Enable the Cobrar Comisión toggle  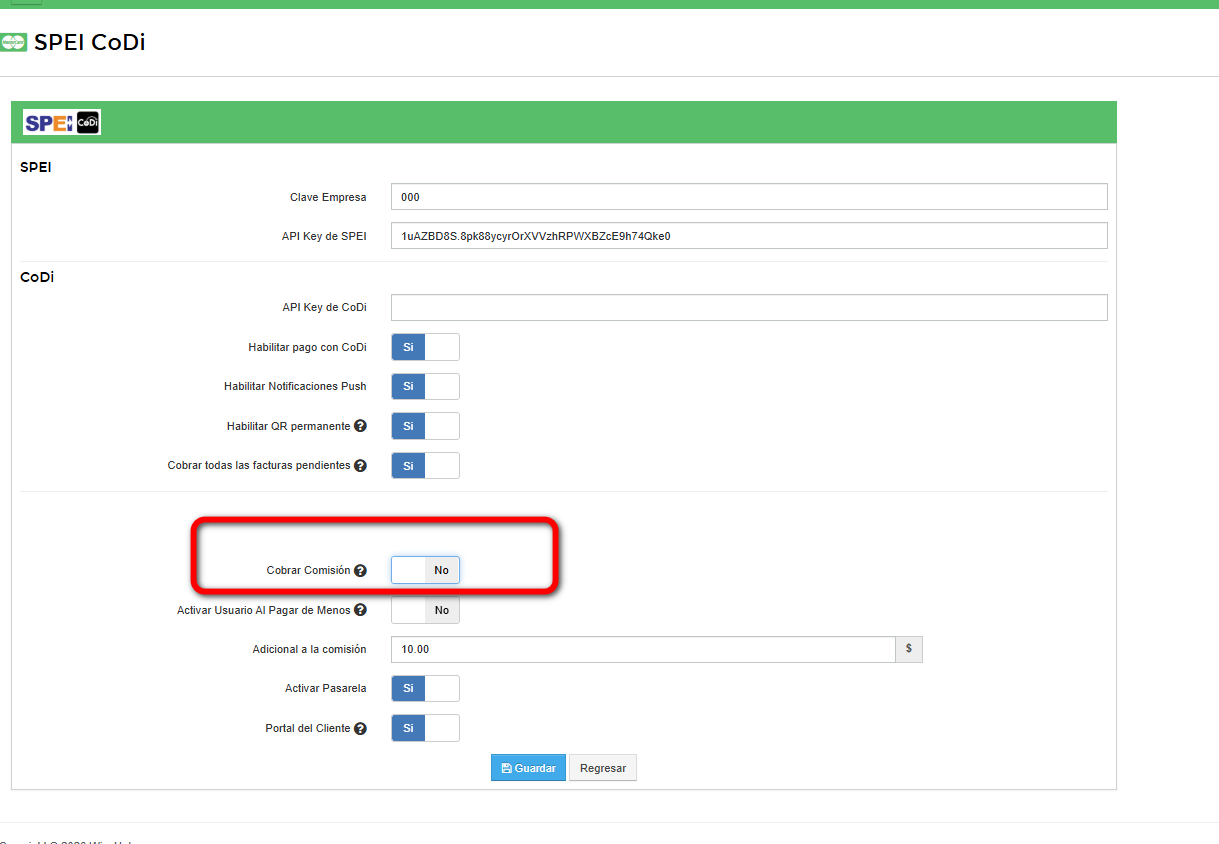[x=425, y=570]
